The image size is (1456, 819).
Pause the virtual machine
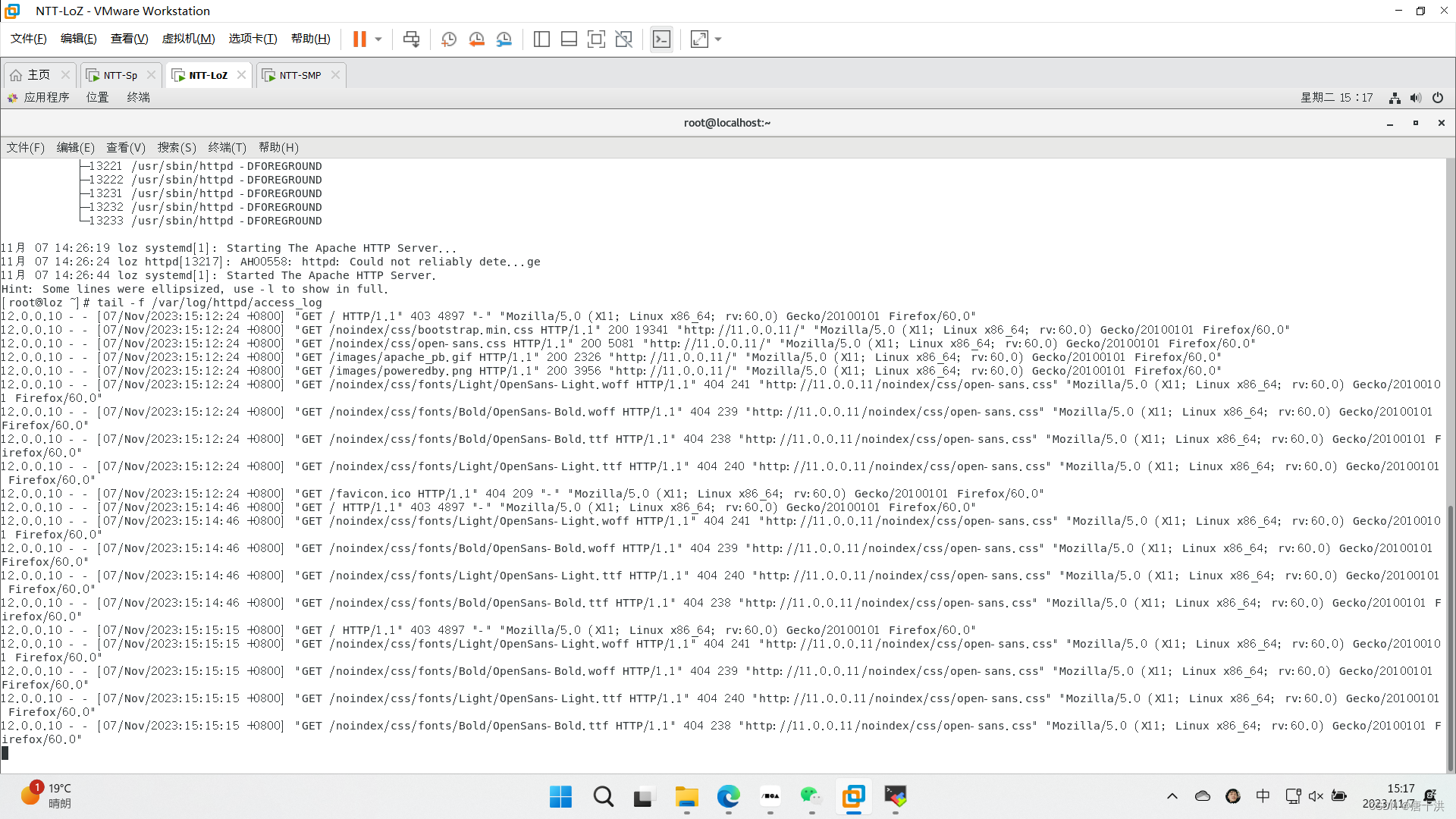[359, 39]
